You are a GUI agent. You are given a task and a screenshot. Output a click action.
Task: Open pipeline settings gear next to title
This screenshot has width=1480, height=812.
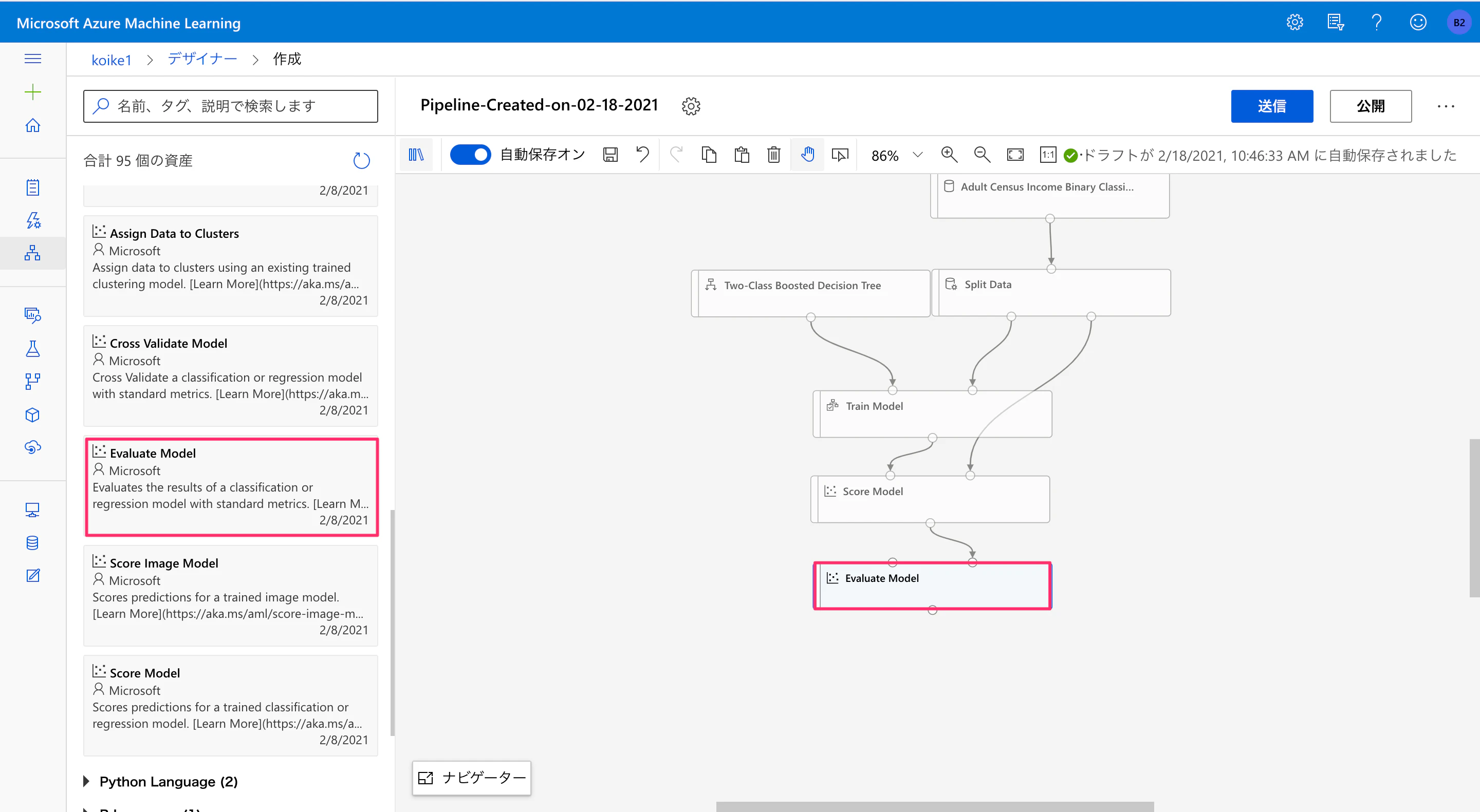click(691, 106)
